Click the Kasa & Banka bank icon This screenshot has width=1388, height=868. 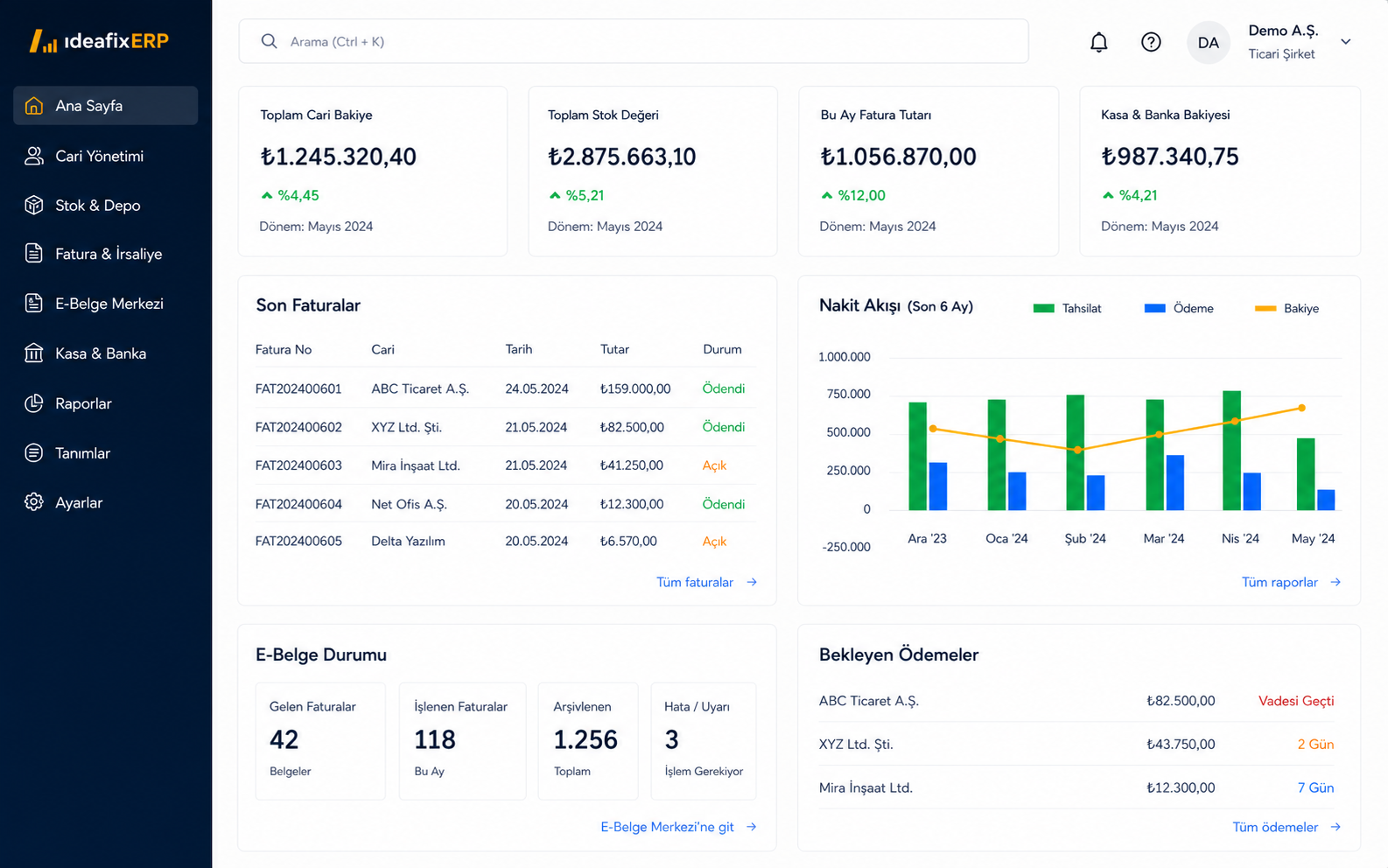tap(34, 353)
